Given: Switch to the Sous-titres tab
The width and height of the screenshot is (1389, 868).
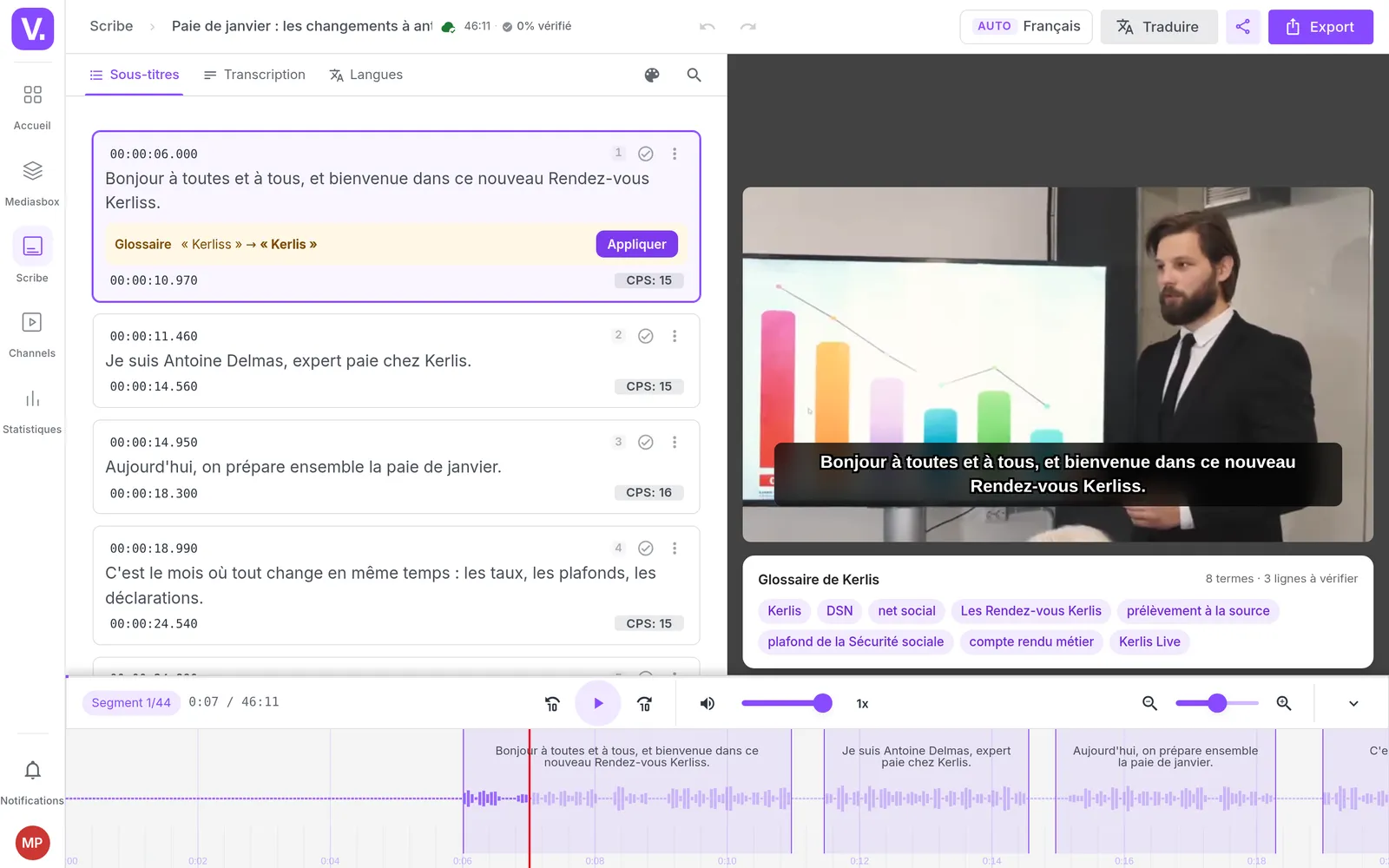Looking at the screenshot, I should pyautogui.click(x=135, y=76).
